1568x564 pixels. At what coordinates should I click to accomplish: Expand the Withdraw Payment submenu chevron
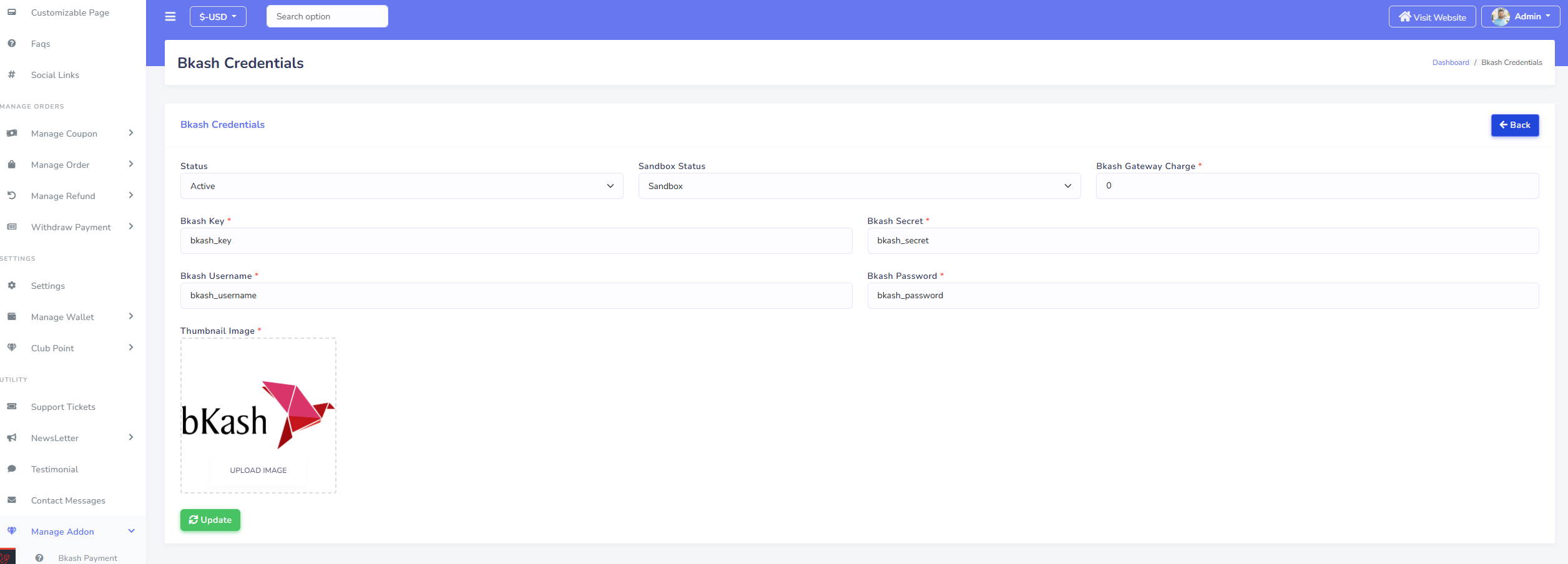pyautogui.click(x=131, y=226)
